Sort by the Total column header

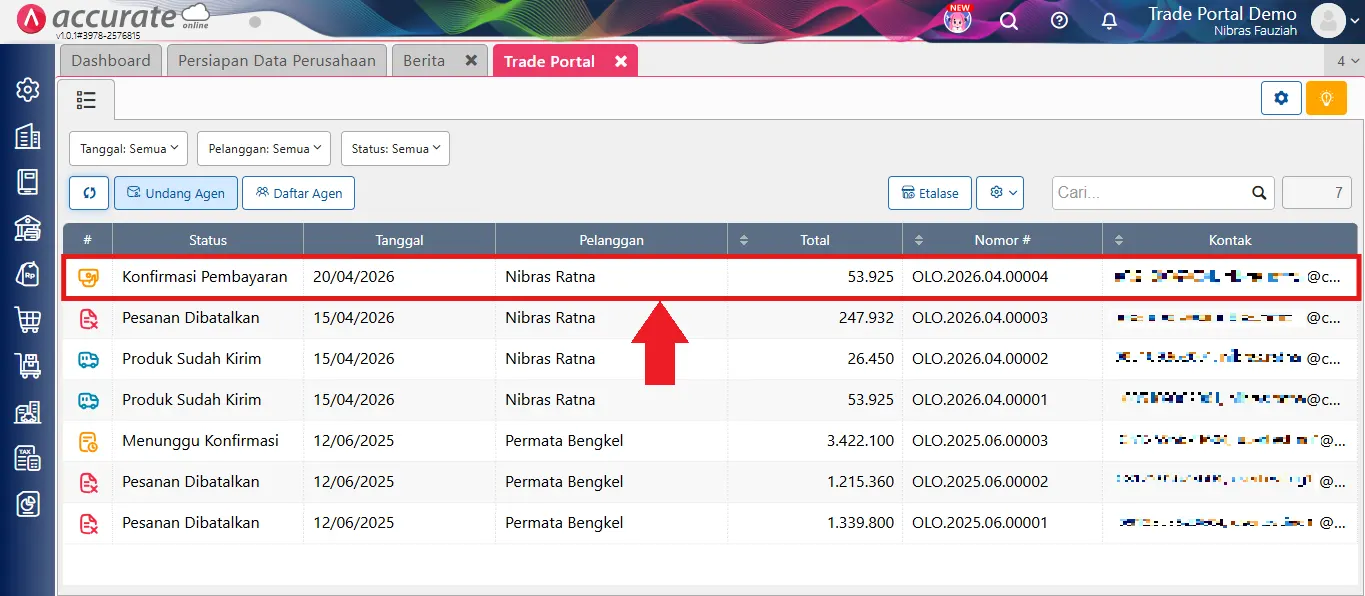(815, 240)
